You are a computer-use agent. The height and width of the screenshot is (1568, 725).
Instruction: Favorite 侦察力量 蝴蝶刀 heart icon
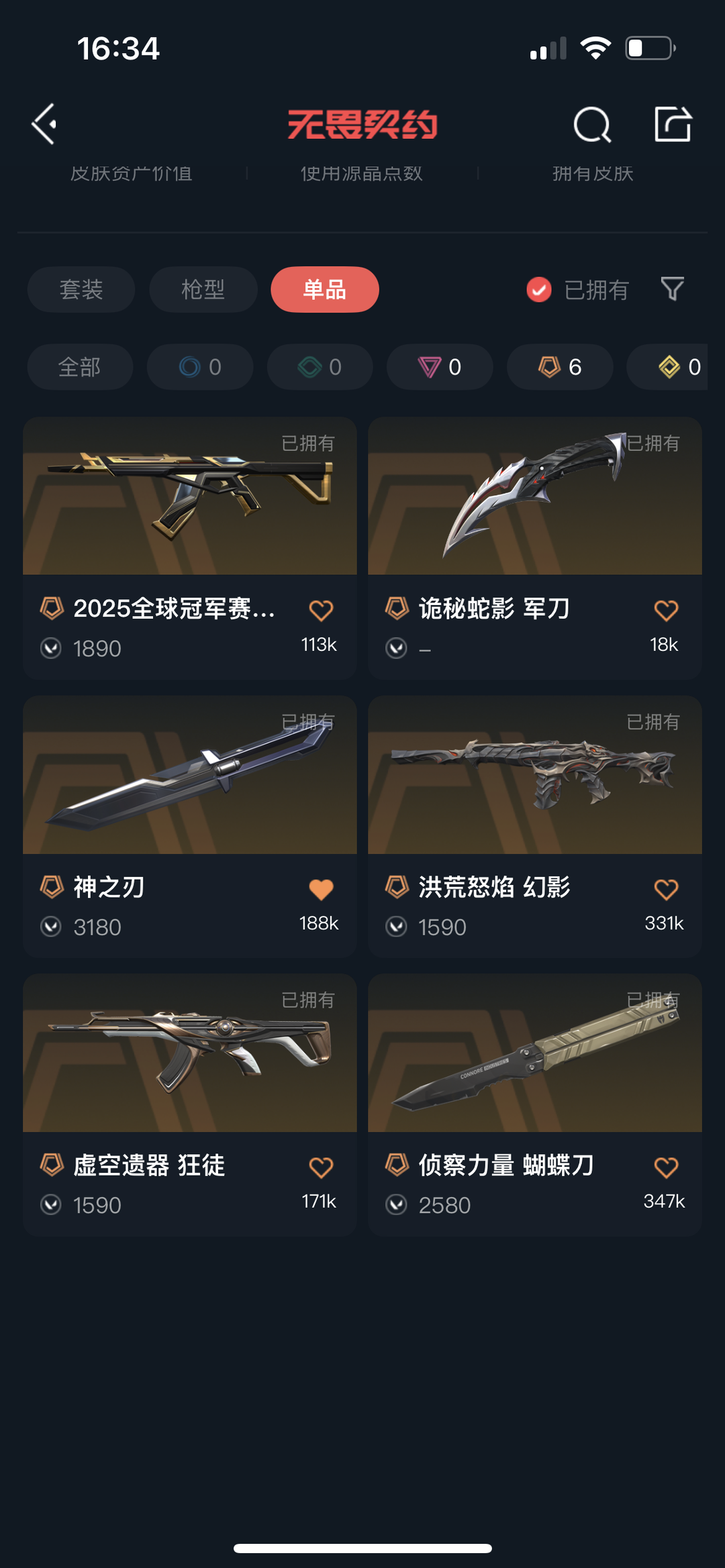(666, 1167)
